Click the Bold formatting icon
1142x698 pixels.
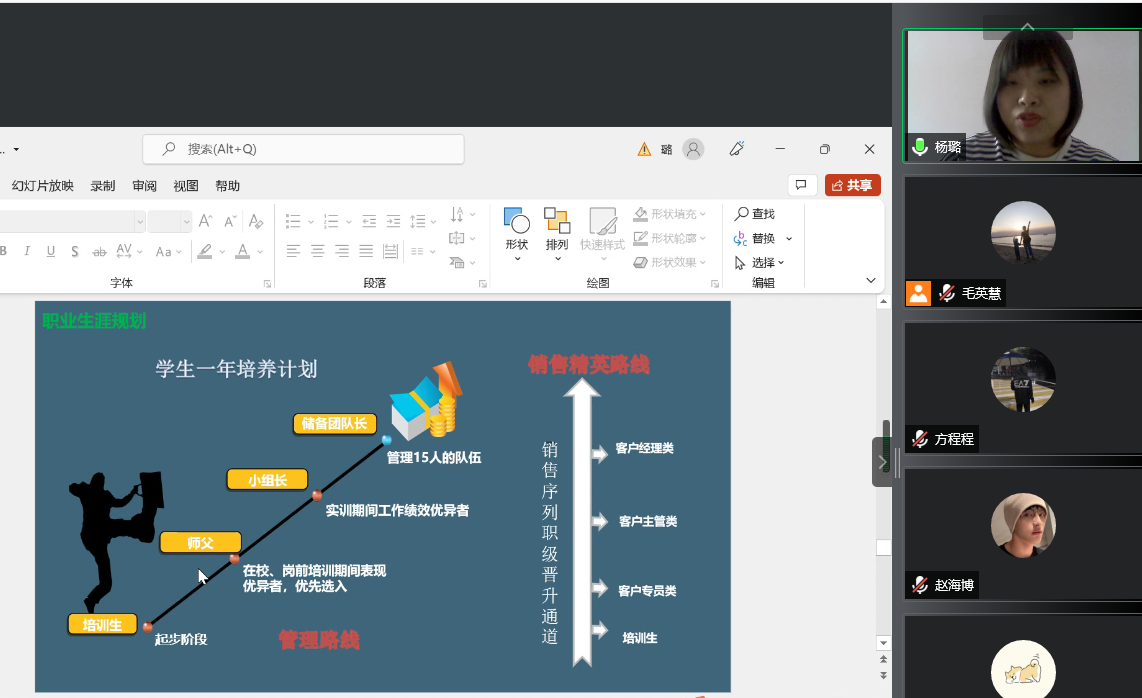4,251
